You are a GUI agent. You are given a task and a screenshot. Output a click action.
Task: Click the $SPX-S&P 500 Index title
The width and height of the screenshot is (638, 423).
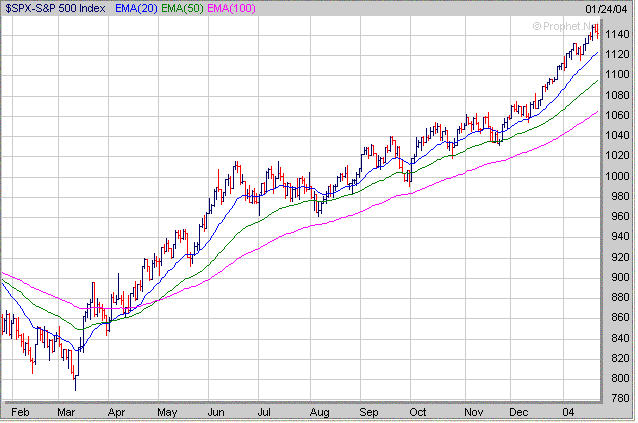pyautogui.click(x=55, y=9)
